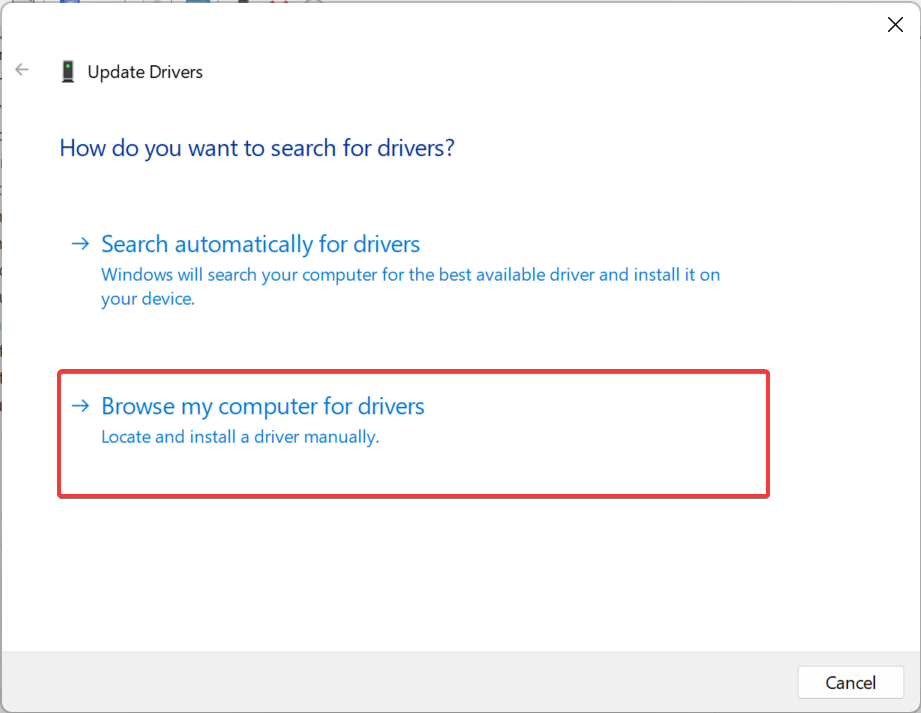Click the heading How do you want to search
The height and width of the screenshot is (713, 921).
tap(257, 148)
